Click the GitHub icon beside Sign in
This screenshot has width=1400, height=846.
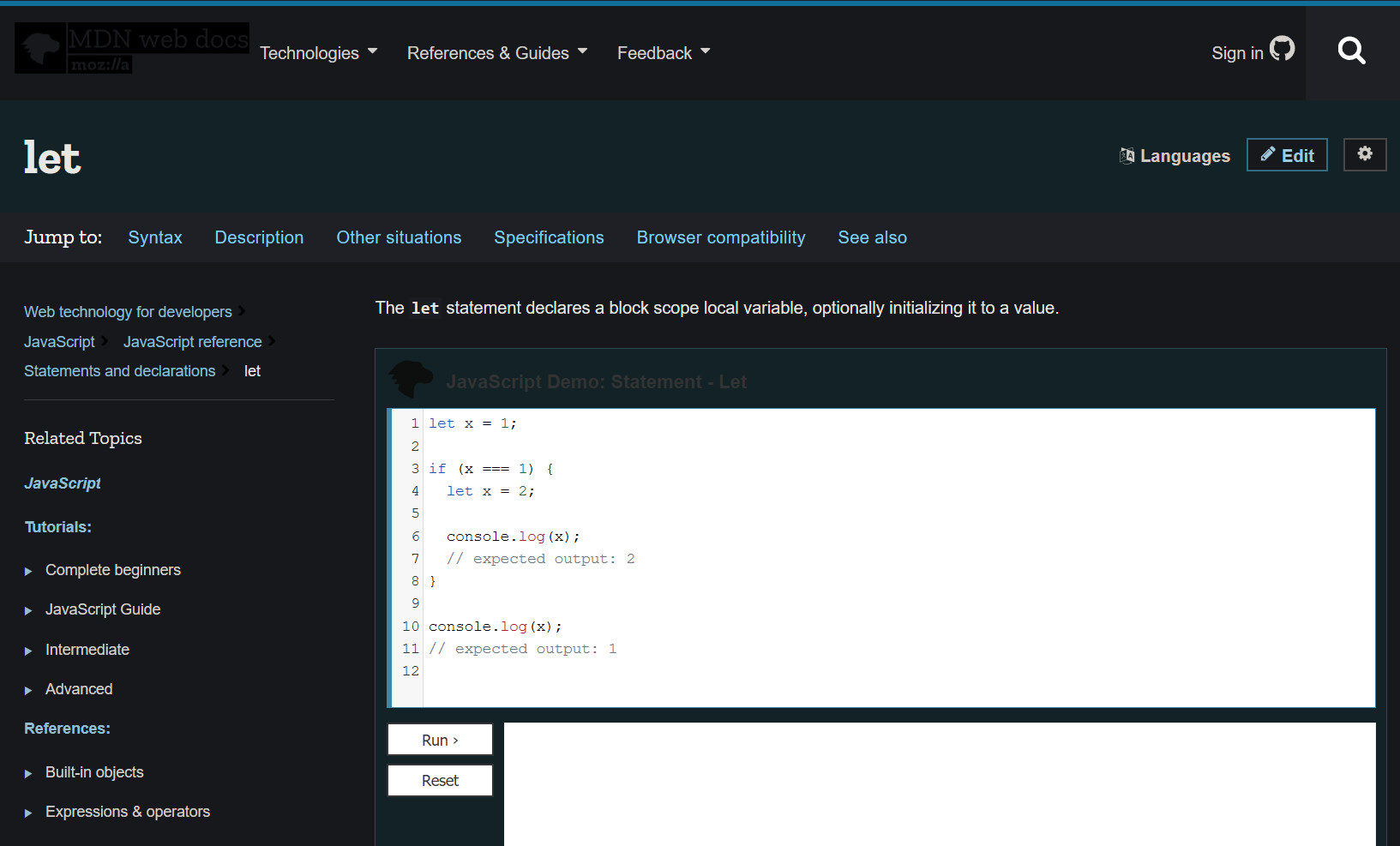[1283, 48]
